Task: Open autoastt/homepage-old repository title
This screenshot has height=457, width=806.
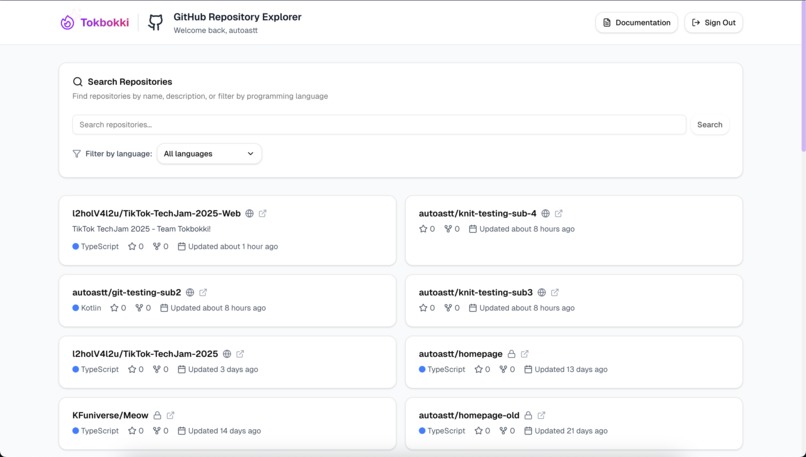Action: [x=469, y=415]
